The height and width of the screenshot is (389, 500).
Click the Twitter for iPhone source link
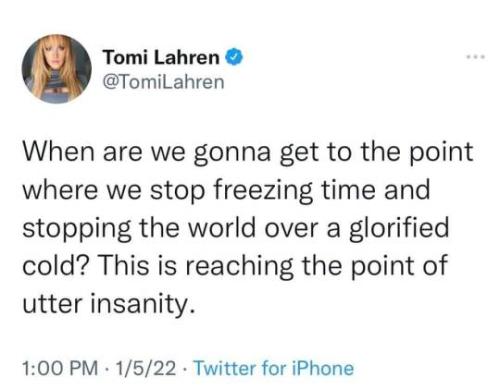coord(273,369)
